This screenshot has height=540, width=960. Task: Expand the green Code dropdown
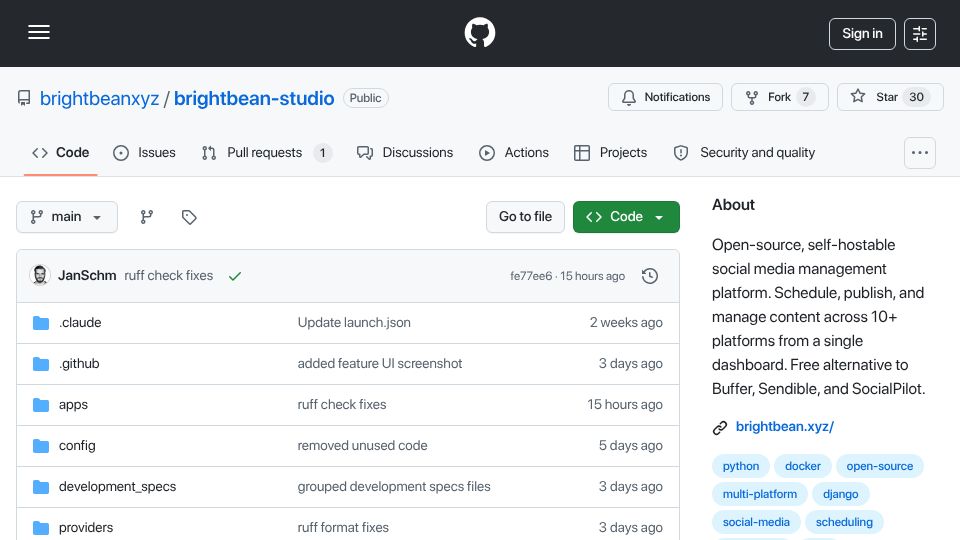[x=626, y=217]
